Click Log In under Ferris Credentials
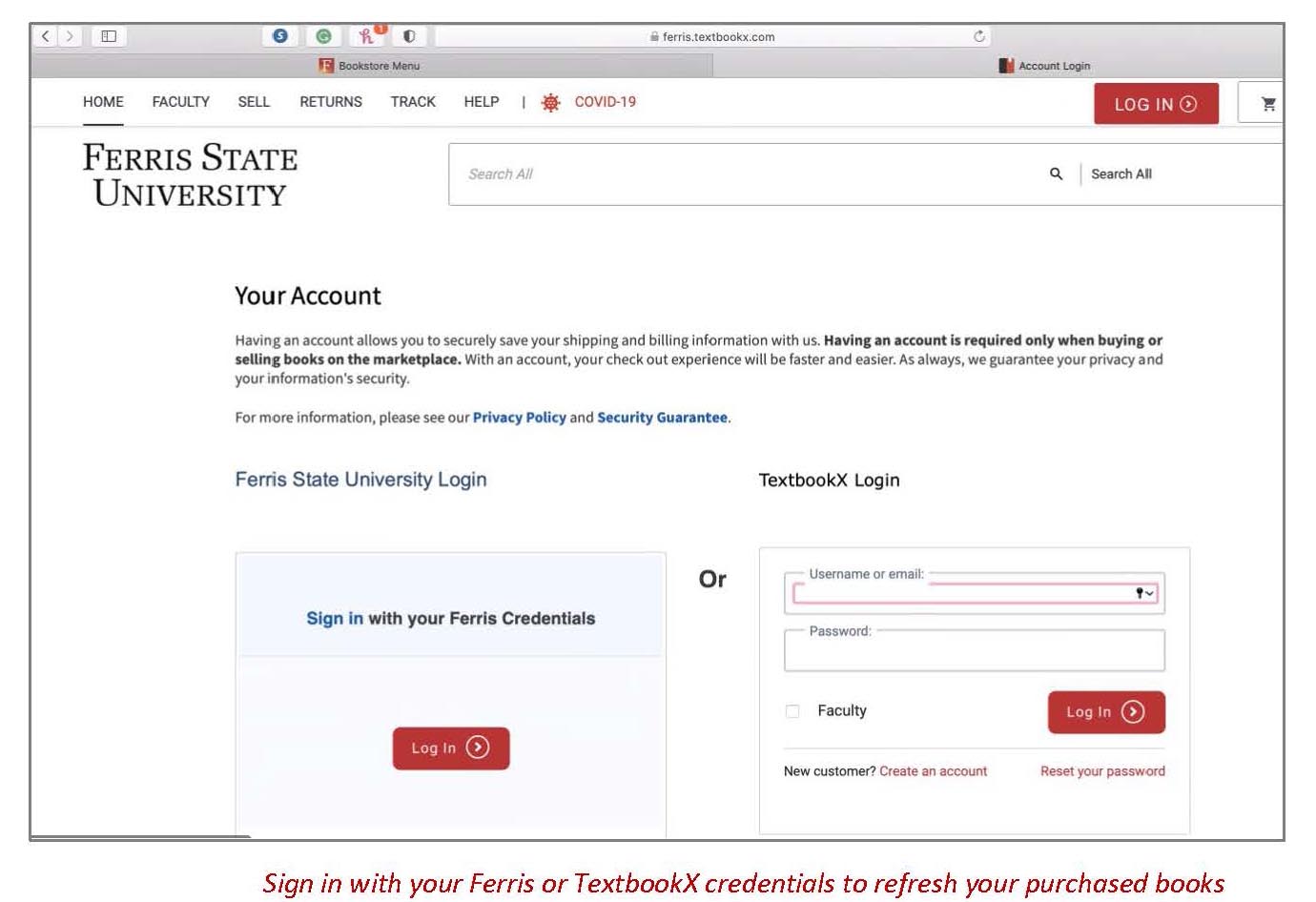1316x902 pixels. point(451,748)
